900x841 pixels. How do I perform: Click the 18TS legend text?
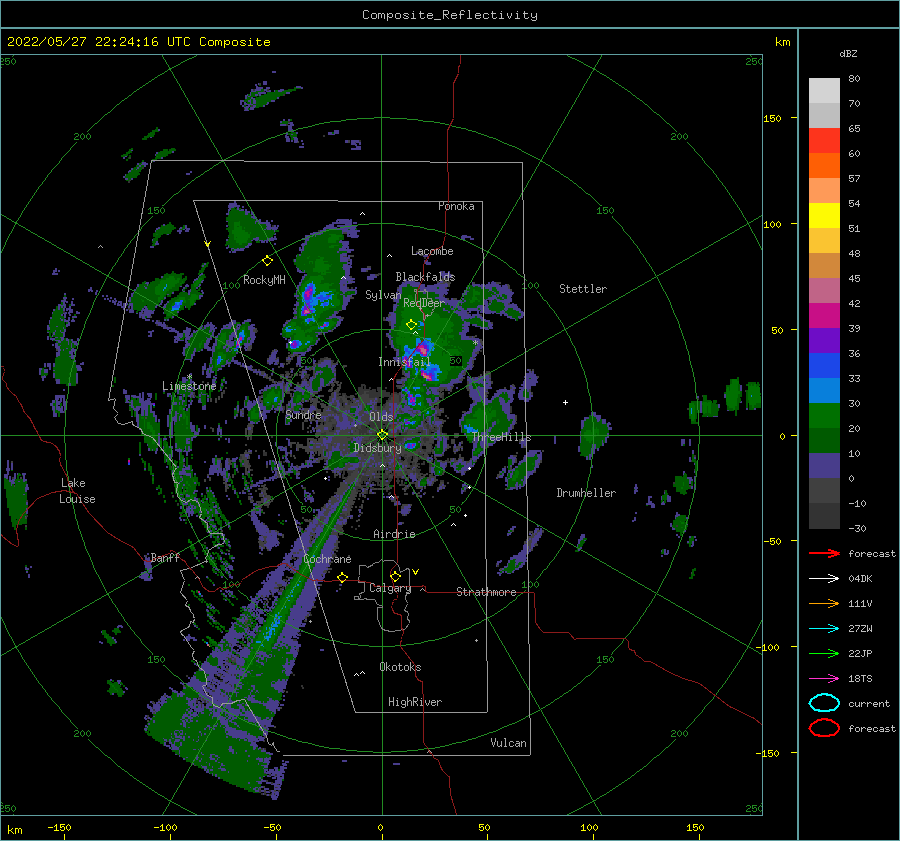(860, 679)
